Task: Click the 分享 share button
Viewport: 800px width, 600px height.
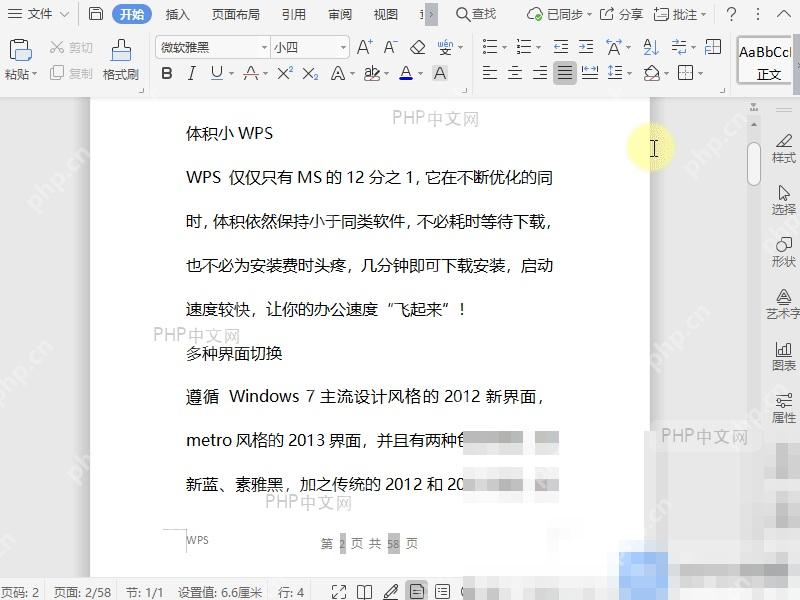Action: [x=621, y=14]
